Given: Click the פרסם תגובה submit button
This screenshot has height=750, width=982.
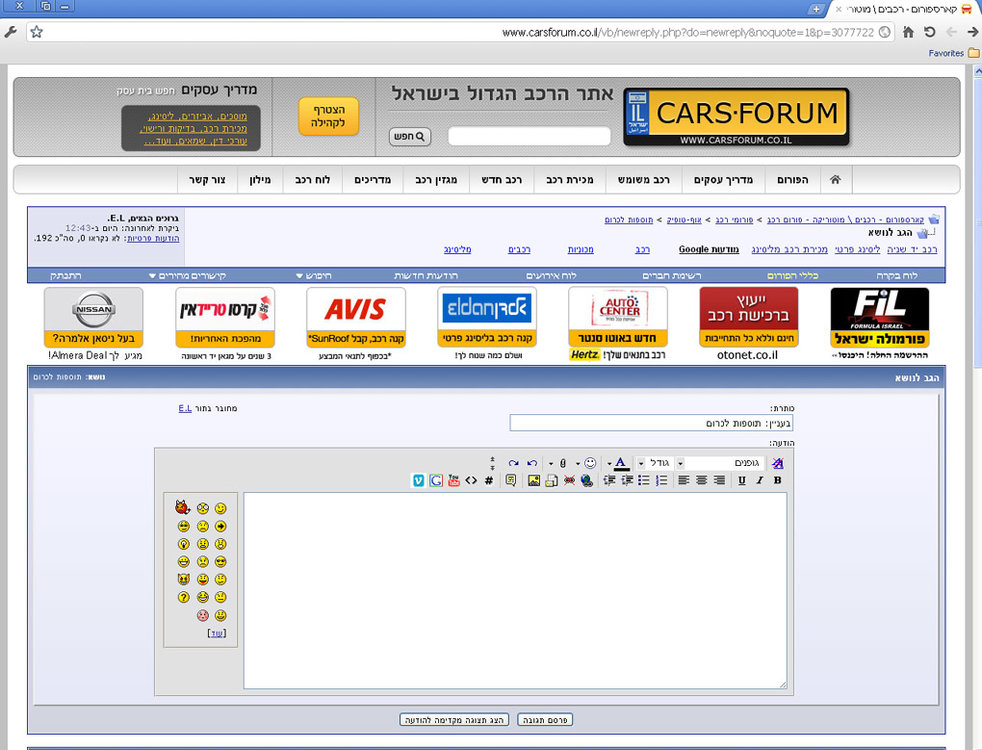Looking at the screenshot, I should [545, 720].
